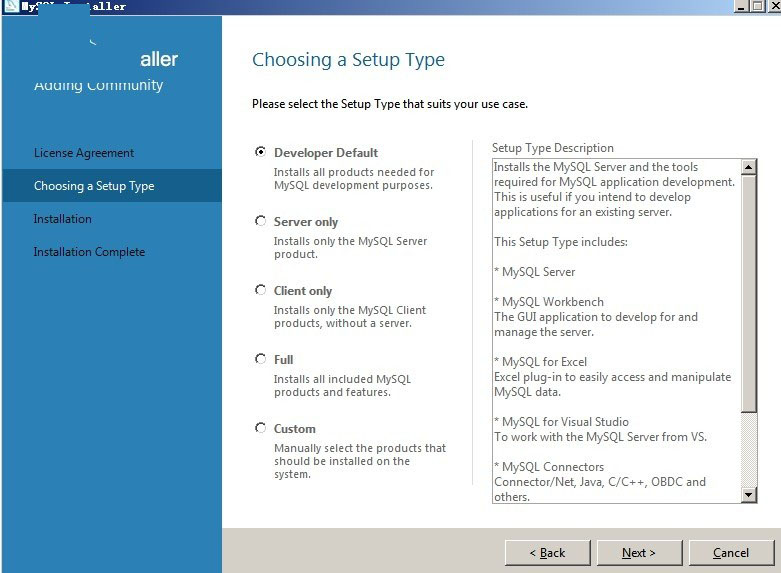Click the installer window title bar icon
The height and width of the screenshot is (573, 781).
(x=11, y=6)
